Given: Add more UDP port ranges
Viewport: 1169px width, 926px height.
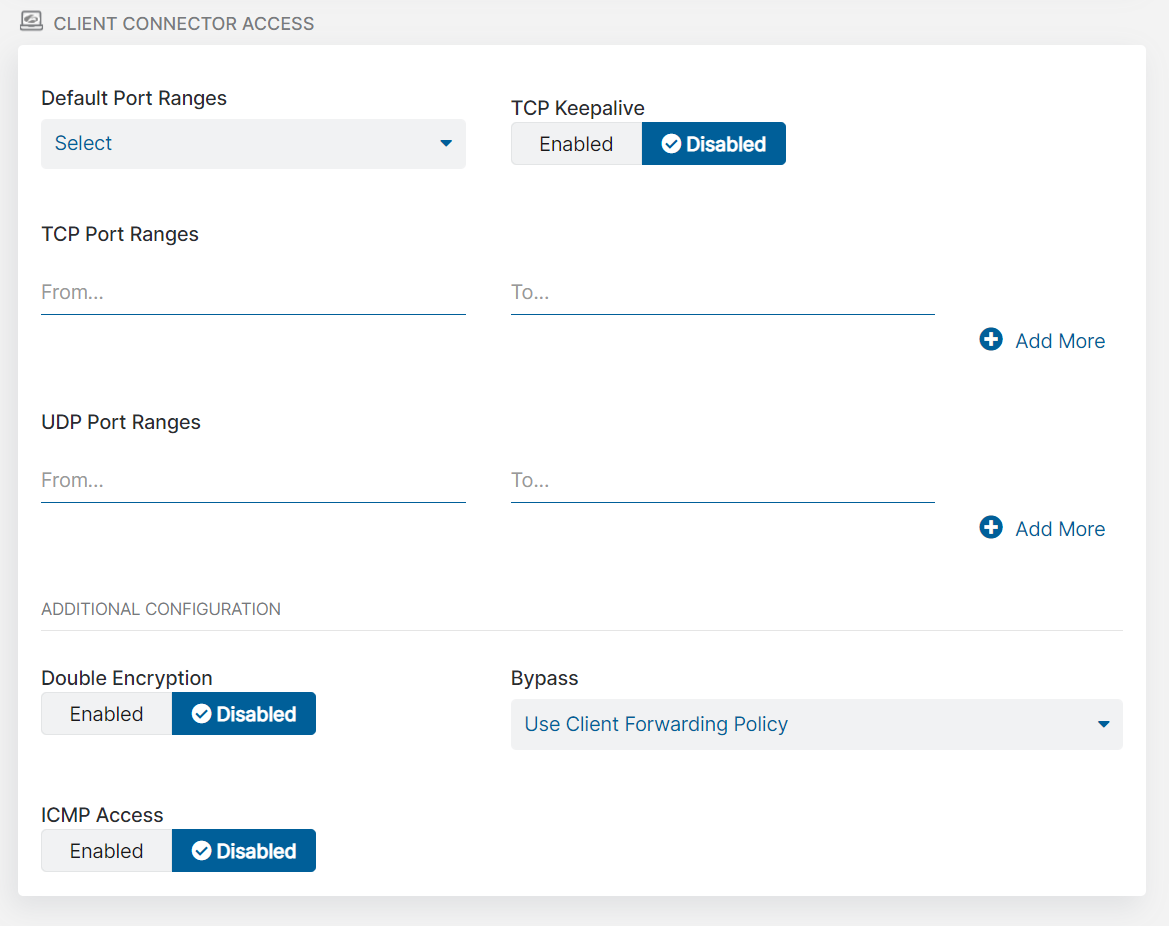Looking at the screenshot, I should click(1059, 529).
